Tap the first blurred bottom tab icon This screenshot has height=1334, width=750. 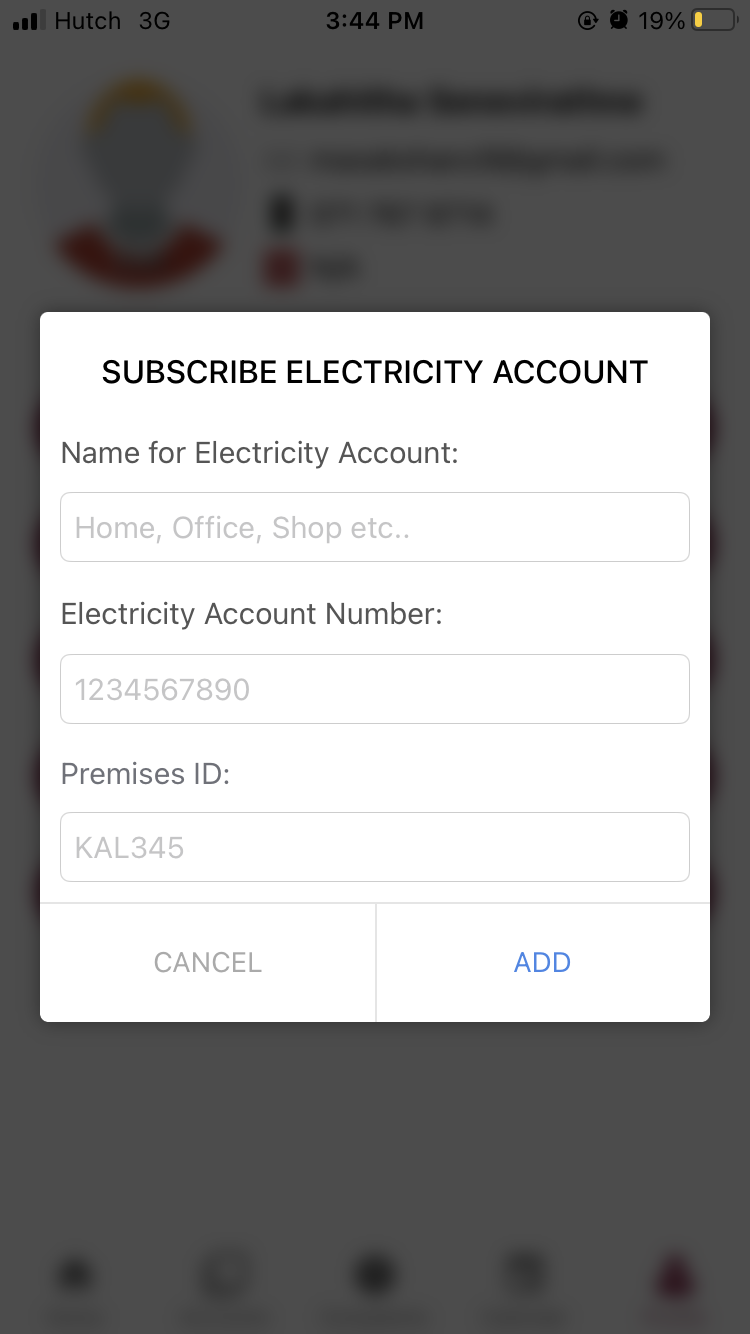click(x=75, y=1276)
